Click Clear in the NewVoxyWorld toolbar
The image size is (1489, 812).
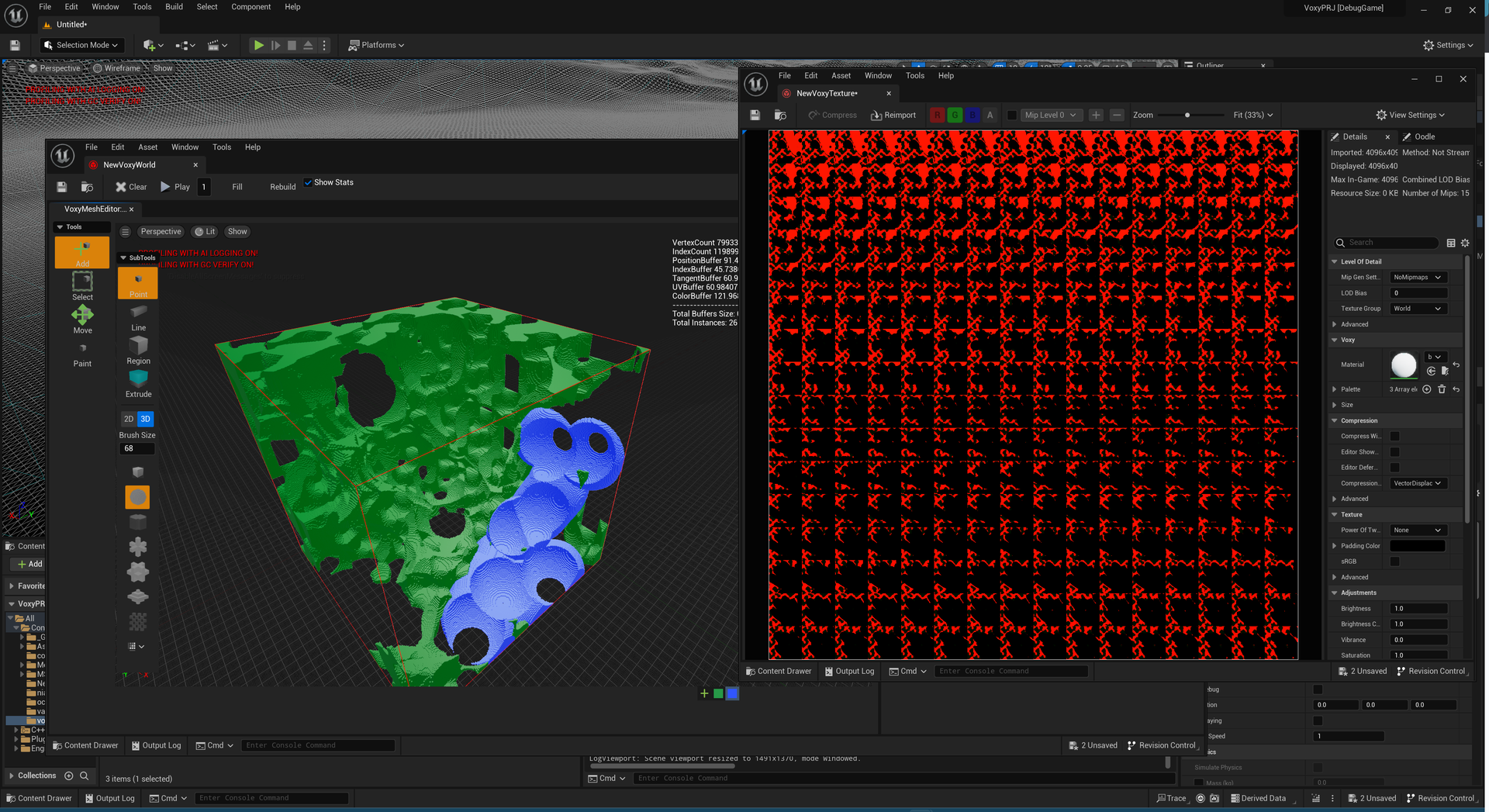tap(130, 186)
